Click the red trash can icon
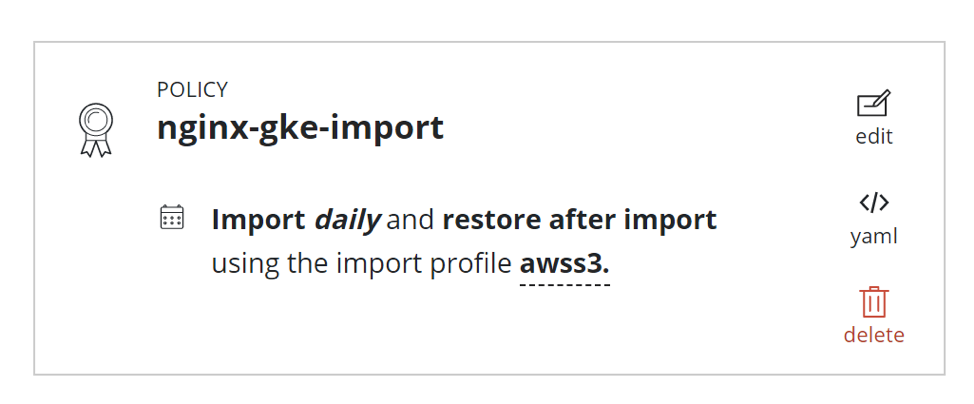974x404 pixels. (874, 303)
